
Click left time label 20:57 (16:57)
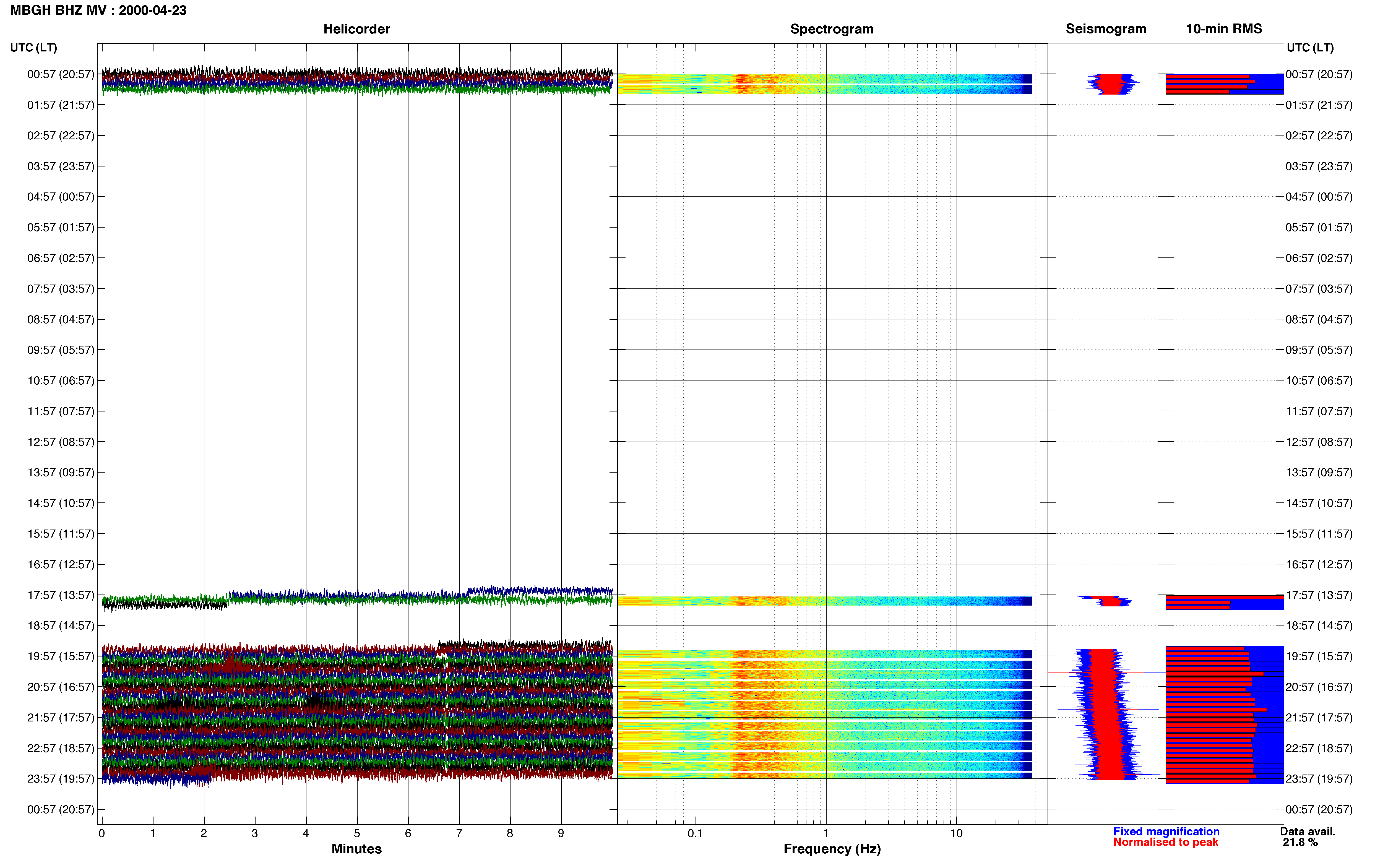pos(61,687)
